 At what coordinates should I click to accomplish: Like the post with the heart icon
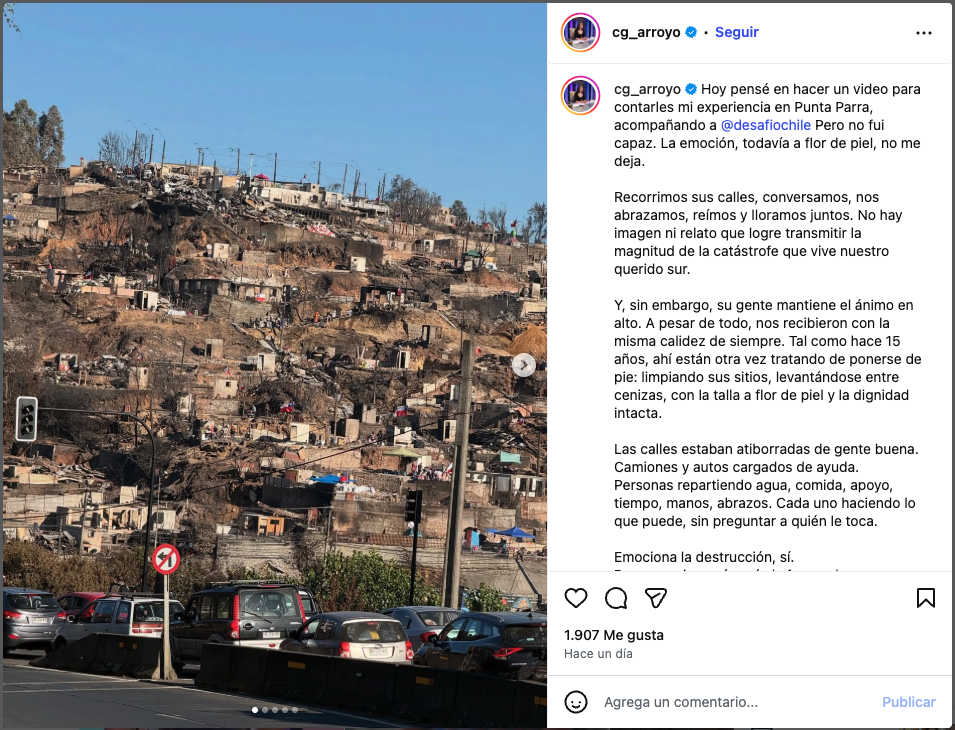click(576, 598)
